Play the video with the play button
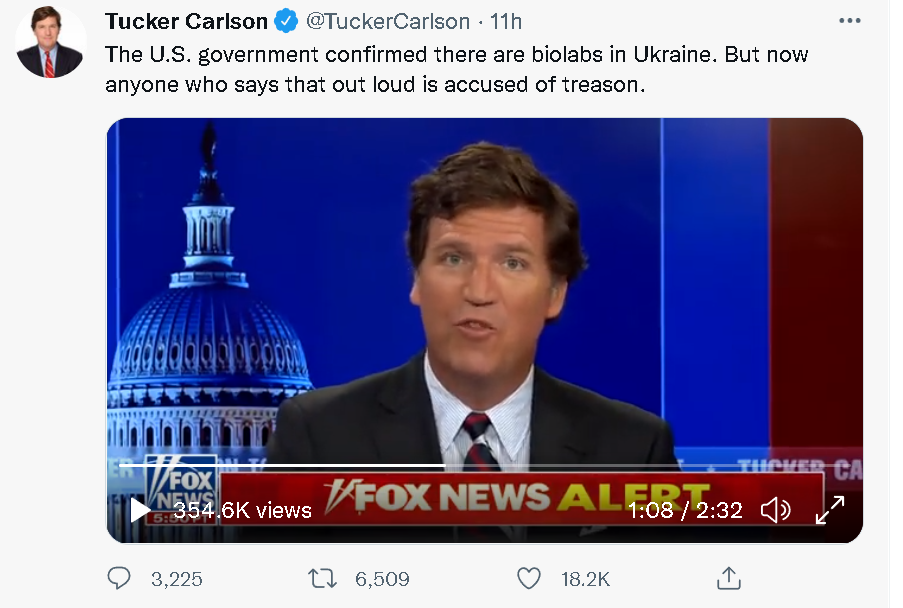The width and height of the screenshot is (903, 608). (x=141, y=510)
